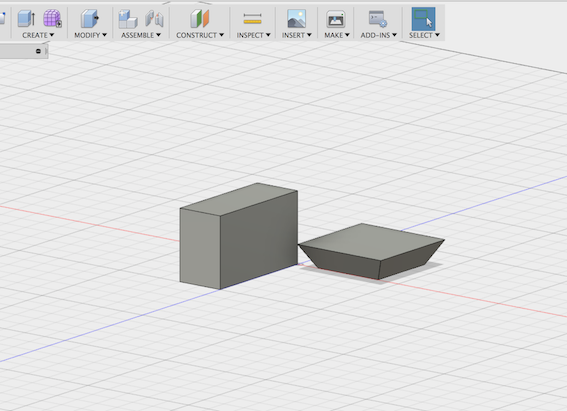
Task: Click the Insert image icon
Action: pos(297,19)
